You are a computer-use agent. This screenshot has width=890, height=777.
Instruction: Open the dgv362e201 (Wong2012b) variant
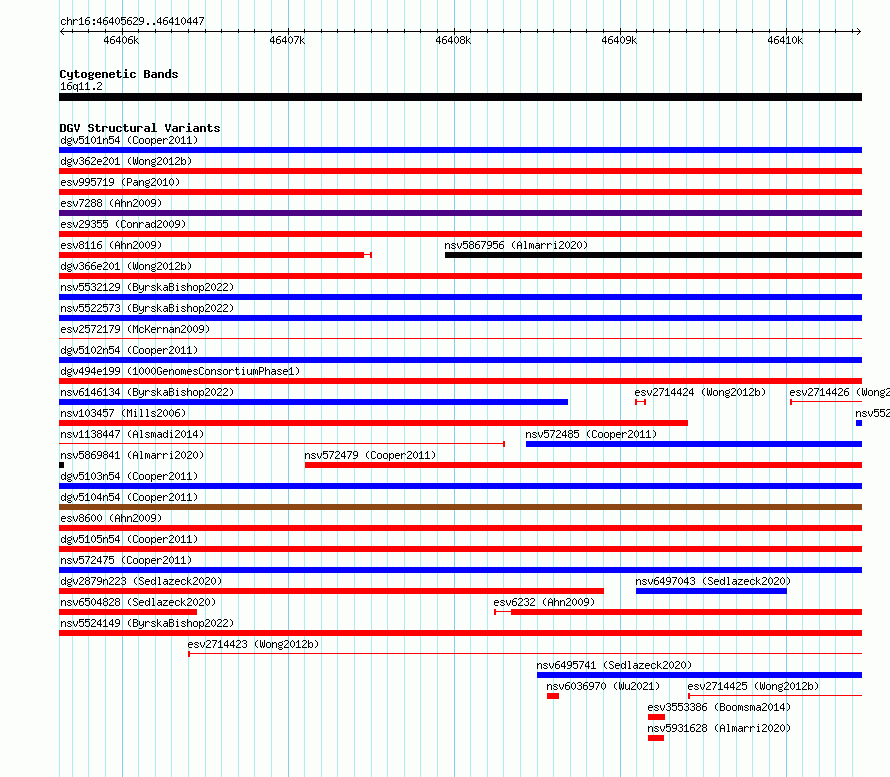(x=126, y=161)
